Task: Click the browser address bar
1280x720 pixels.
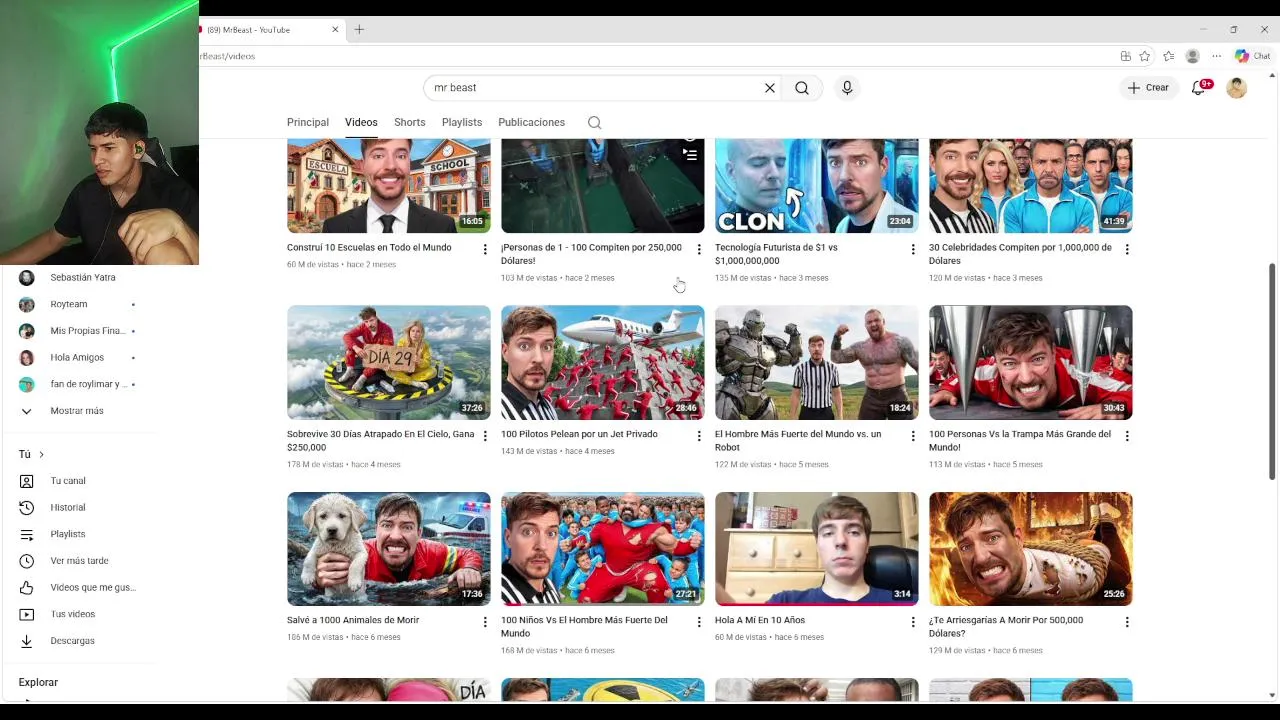Action: [650, 56]
